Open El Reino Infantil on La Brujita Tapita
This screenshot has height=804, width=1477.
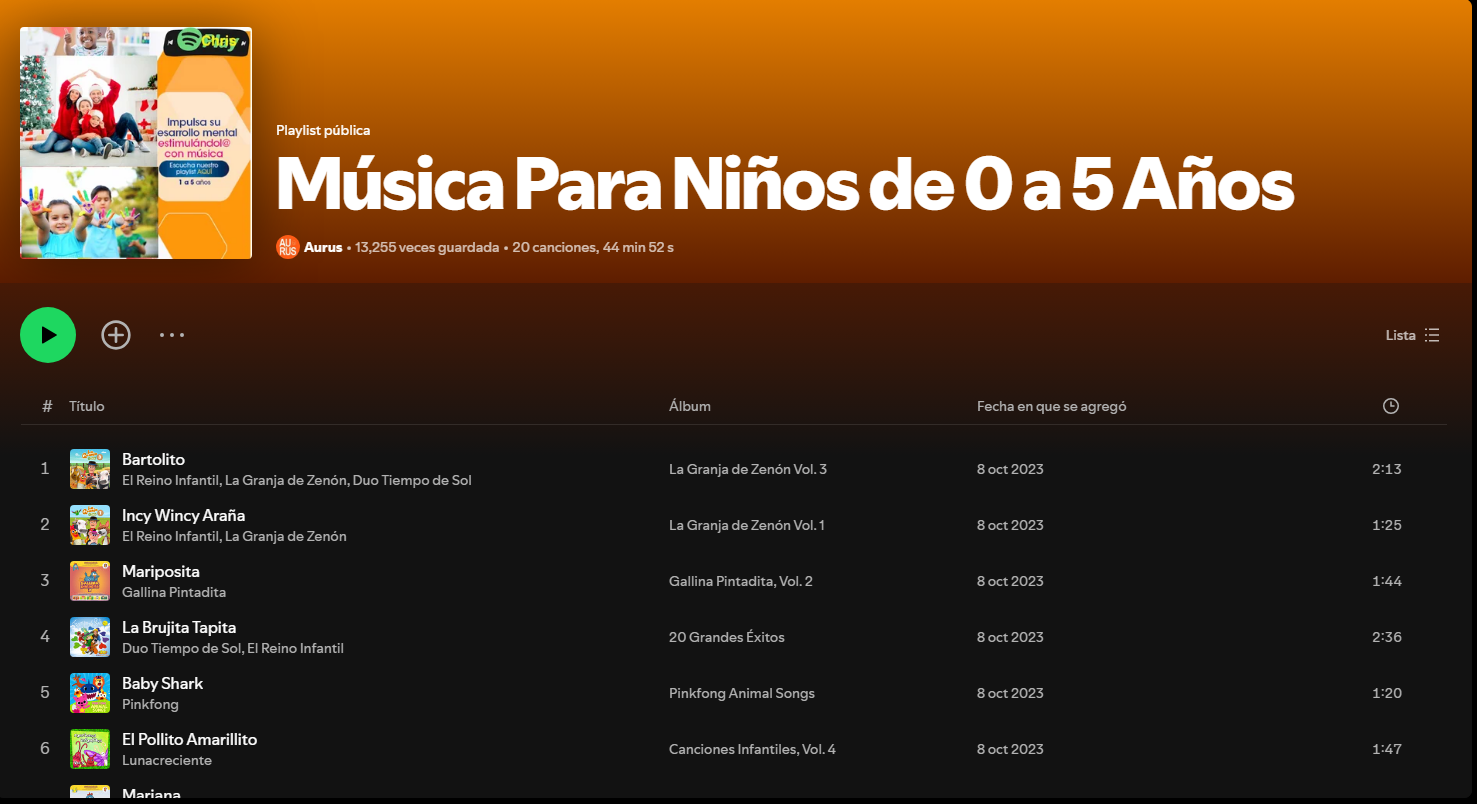pos(295,648)
